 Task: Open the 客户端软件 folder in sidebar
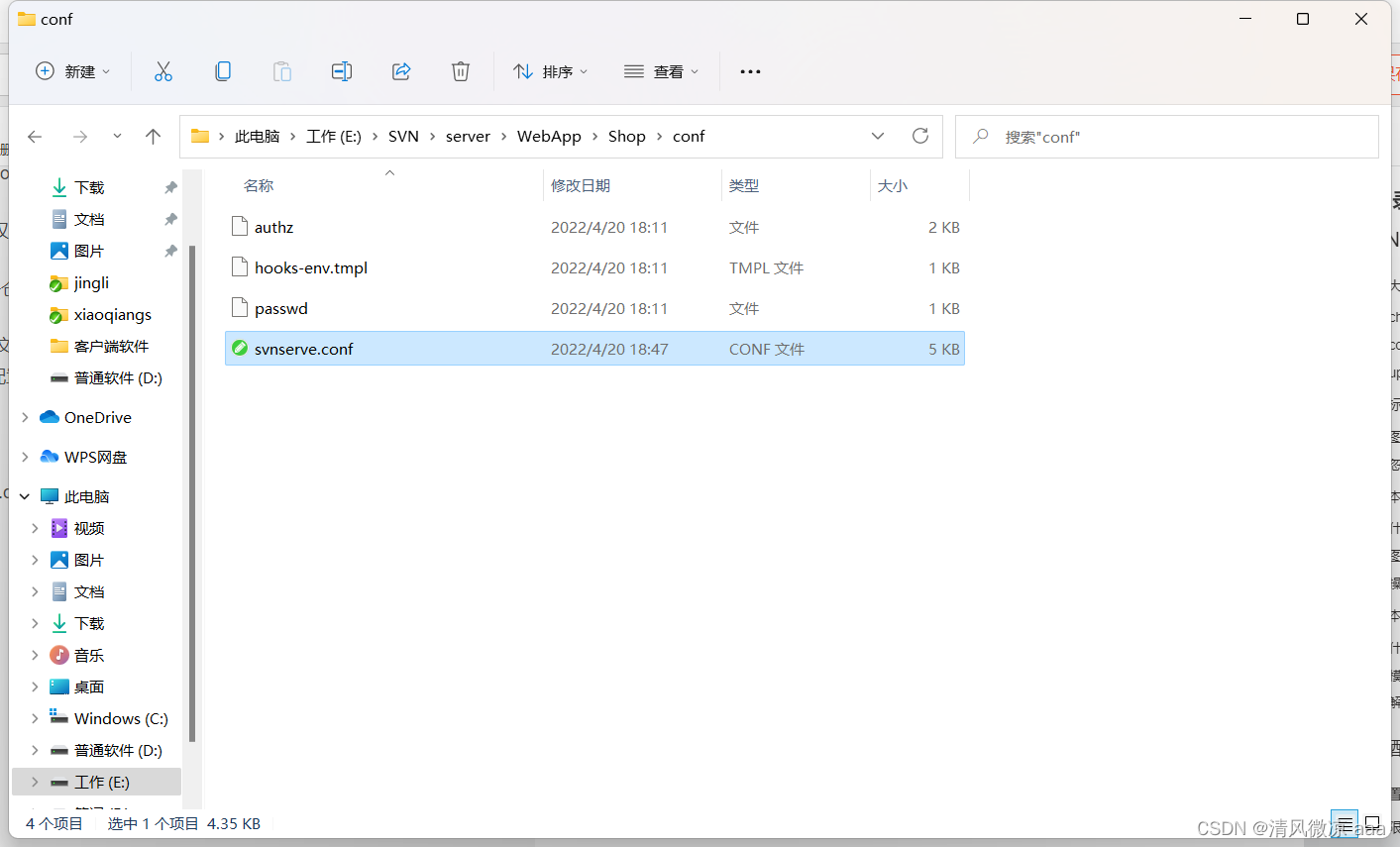coord(99,346)
